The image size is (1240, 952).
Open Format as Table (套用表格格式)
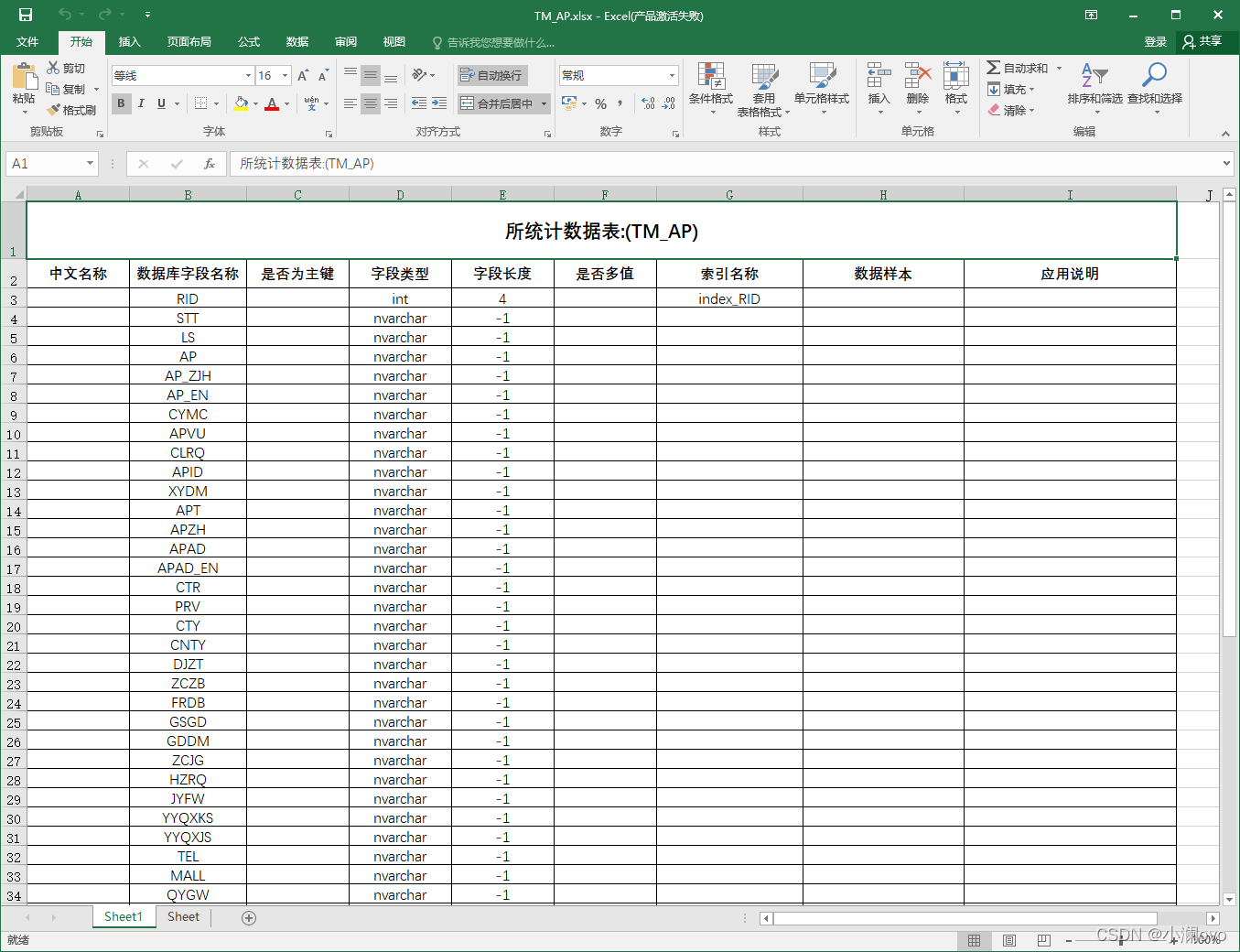(x=764, y=90)
